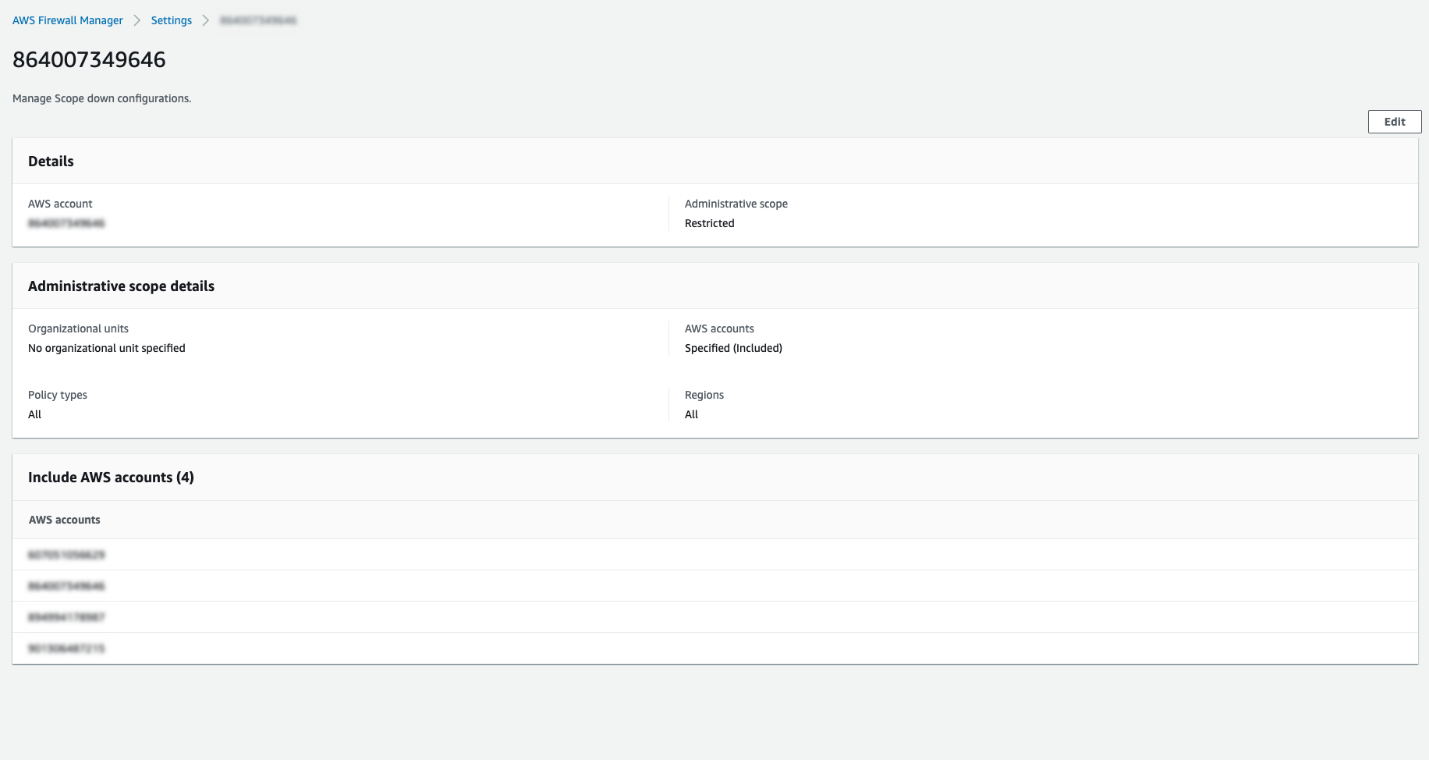
Task: Click the Edit button for scope configurations
Action: pos(1394,121)
